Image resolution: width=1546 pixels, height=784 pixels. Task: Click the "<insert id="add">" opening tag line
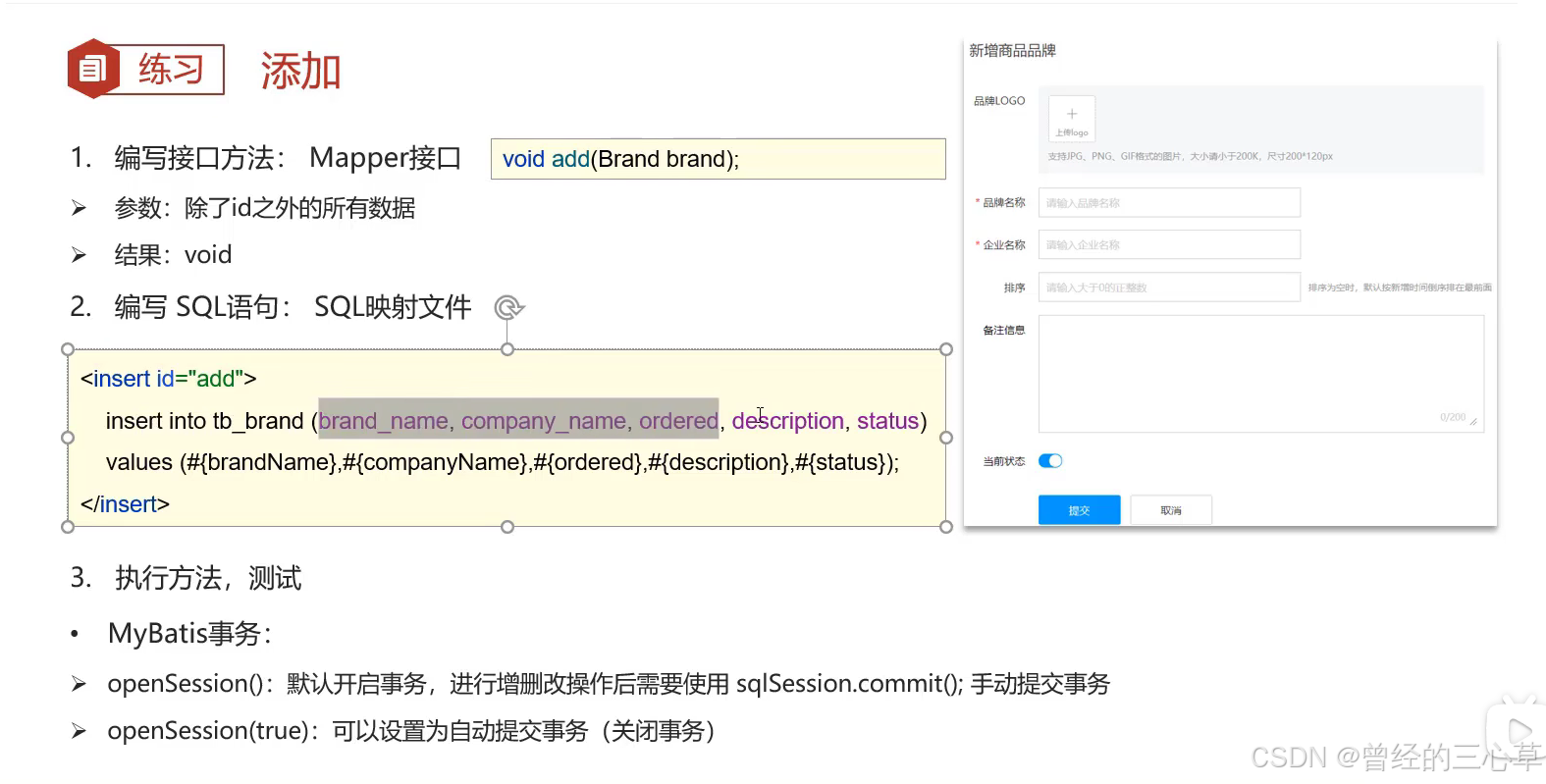pyautogui.click(x=169, y=379)
